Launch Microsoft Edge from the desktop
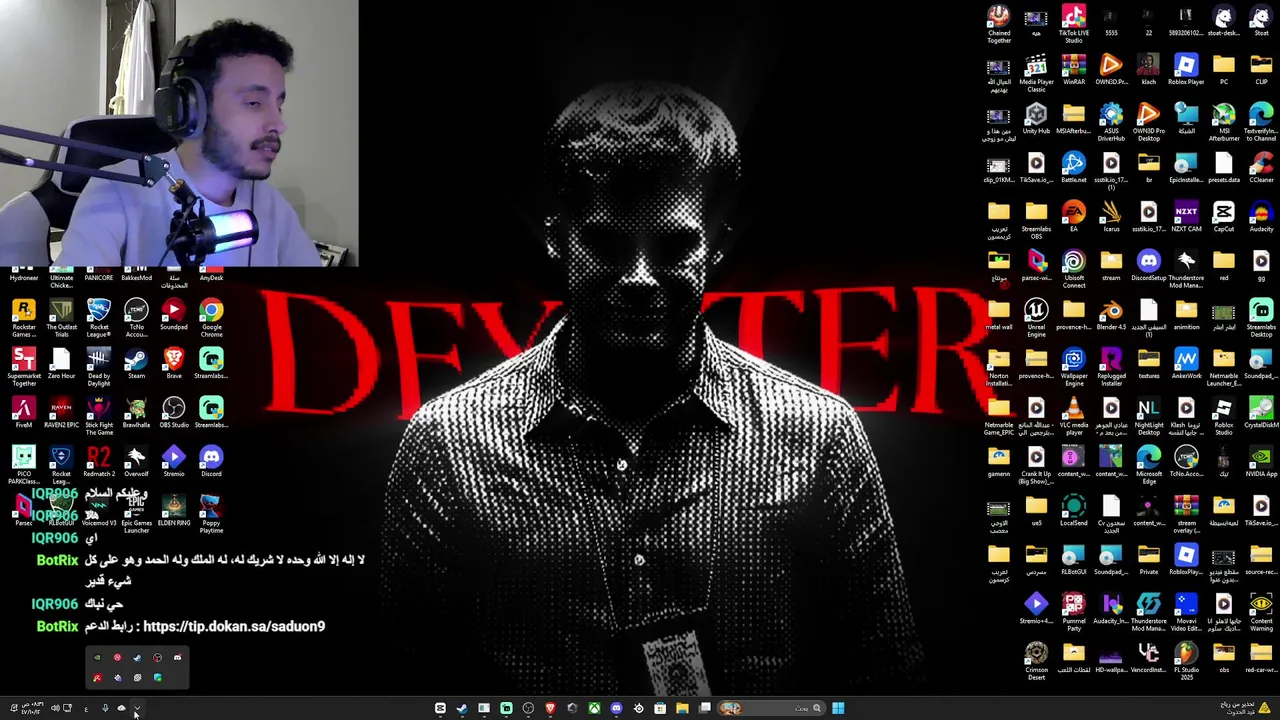Screen dimensions: 1280x720 coord(1149,465)
